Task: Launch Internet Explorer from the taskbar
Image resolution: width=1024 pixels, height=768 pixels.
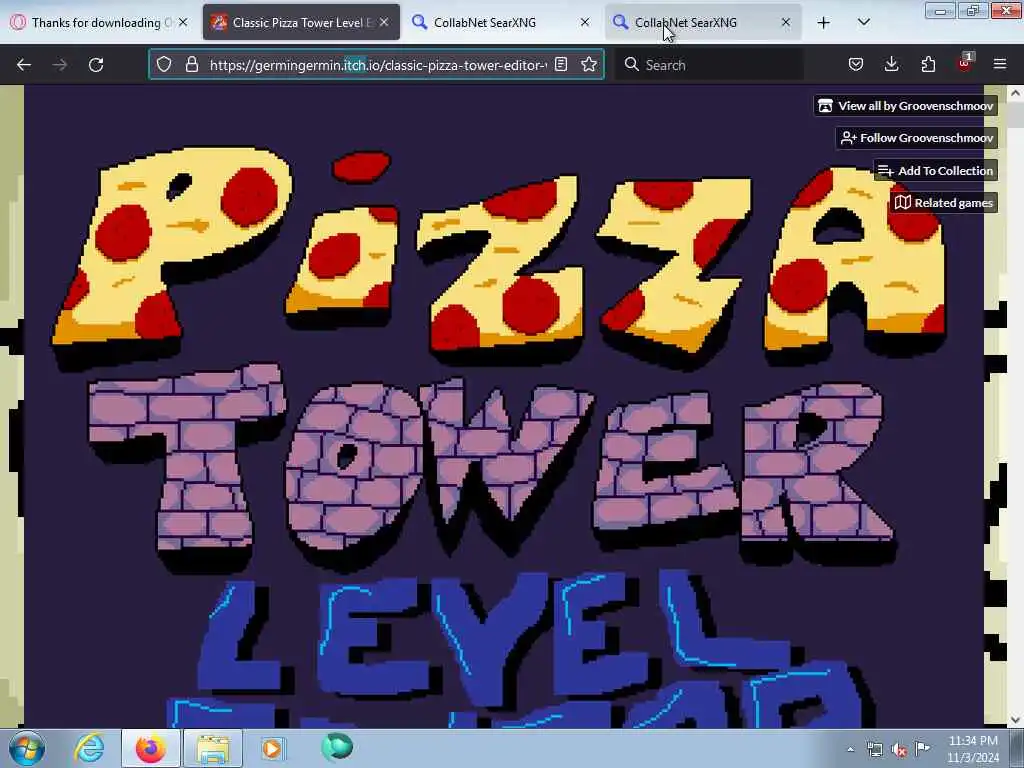Action: pos(89,748)
